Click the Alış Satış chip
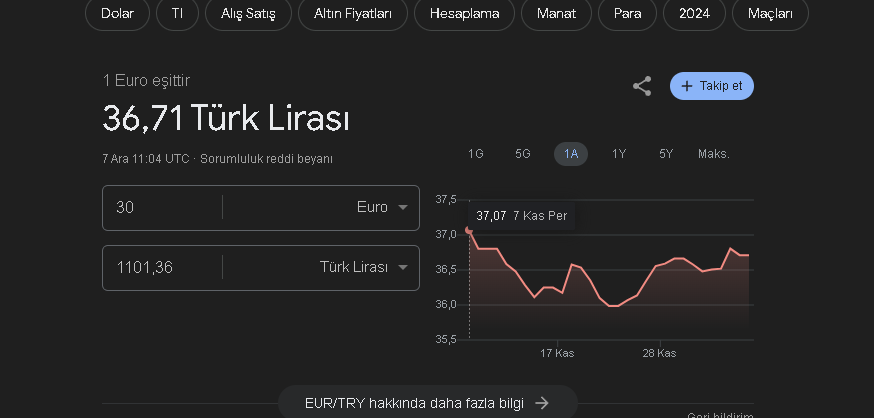This screenshot has width=874, height=418. point(248,13)
